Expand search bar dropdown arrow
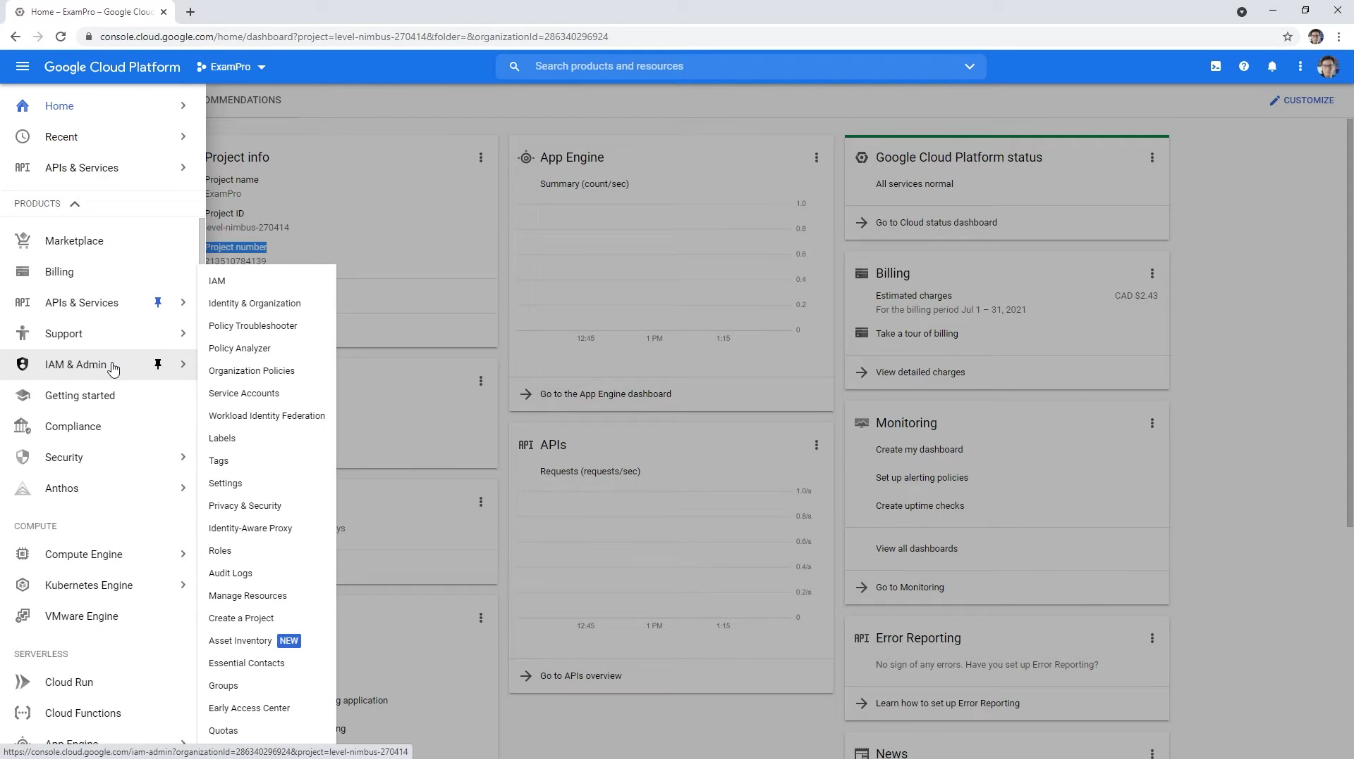1354x759 pixels. click(x=968, y=67)
